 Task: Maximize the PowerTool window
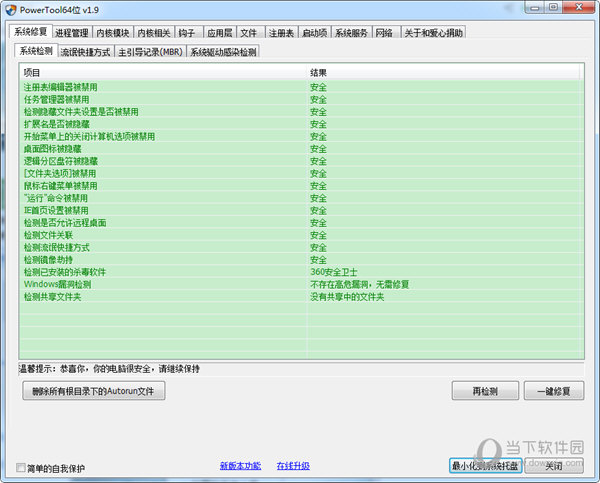[553, 8]
